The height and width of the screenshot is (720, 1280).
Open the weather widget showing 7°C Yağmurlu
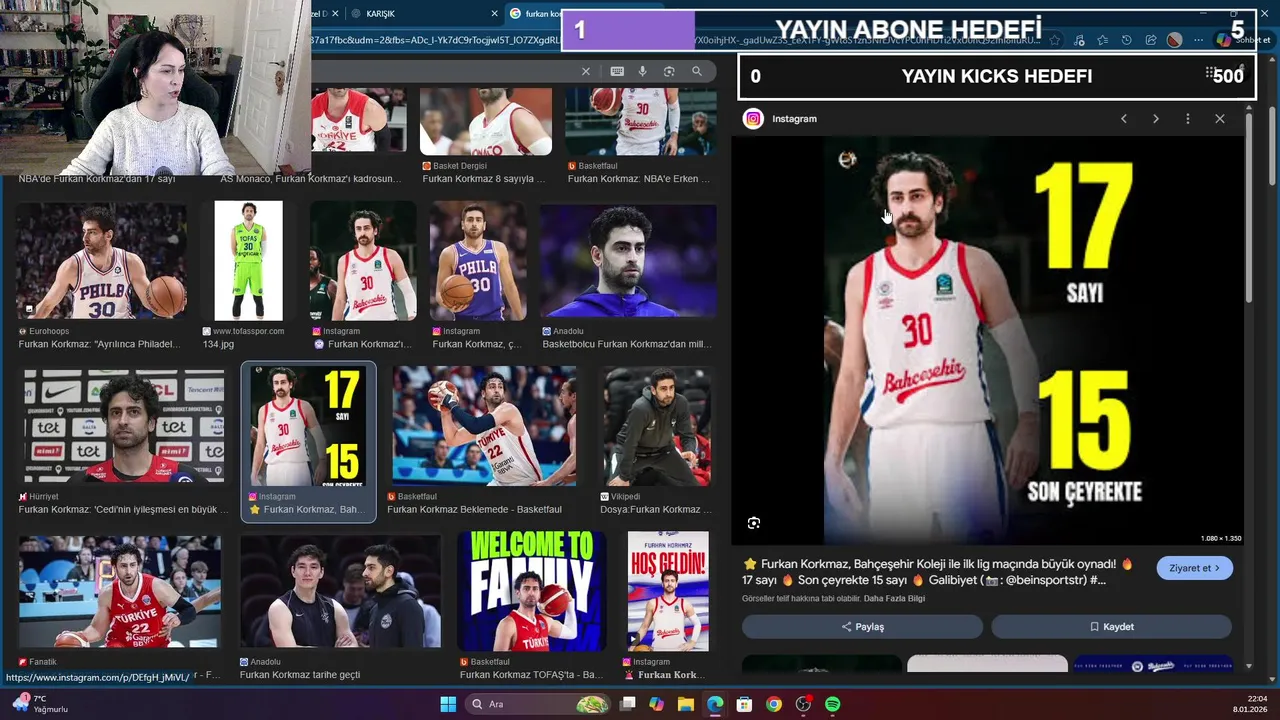click(x=40, y=704)
